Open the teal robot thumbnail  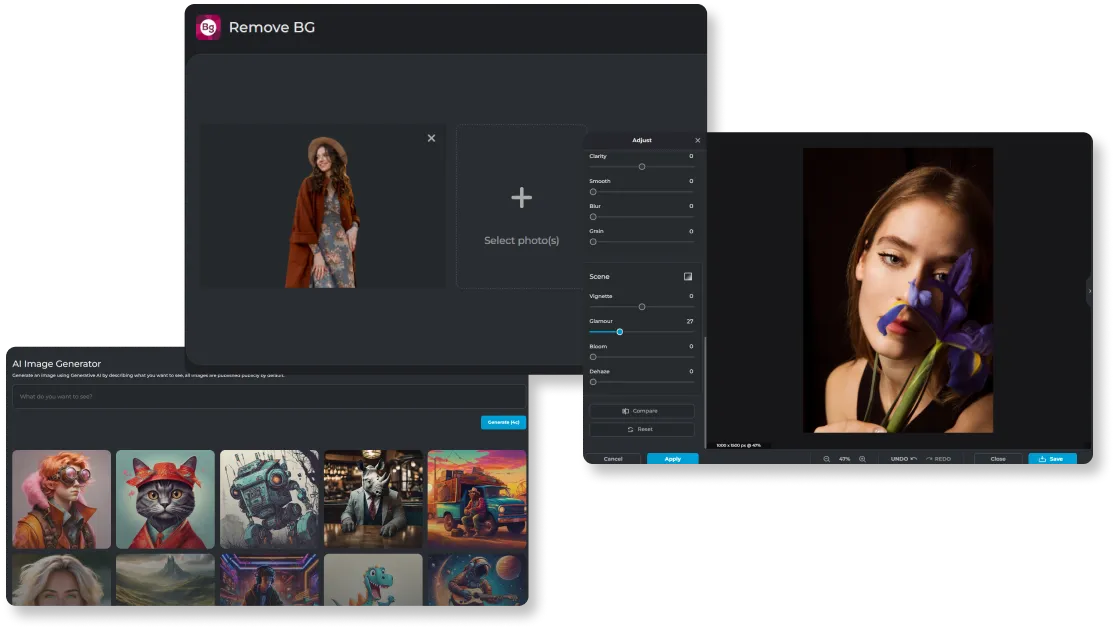pos(270,499)
